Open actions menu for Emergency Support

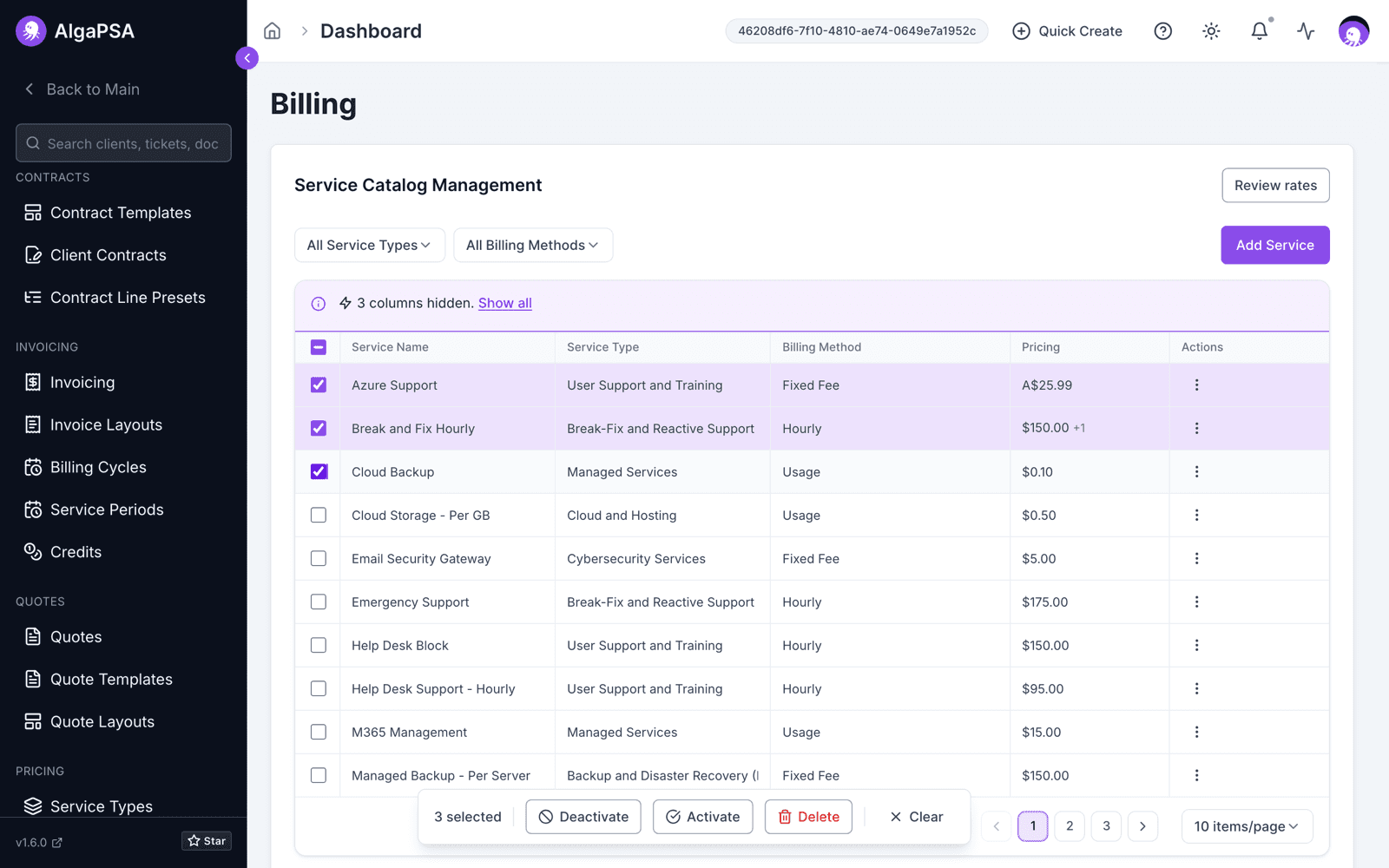tap(1196, 602)
